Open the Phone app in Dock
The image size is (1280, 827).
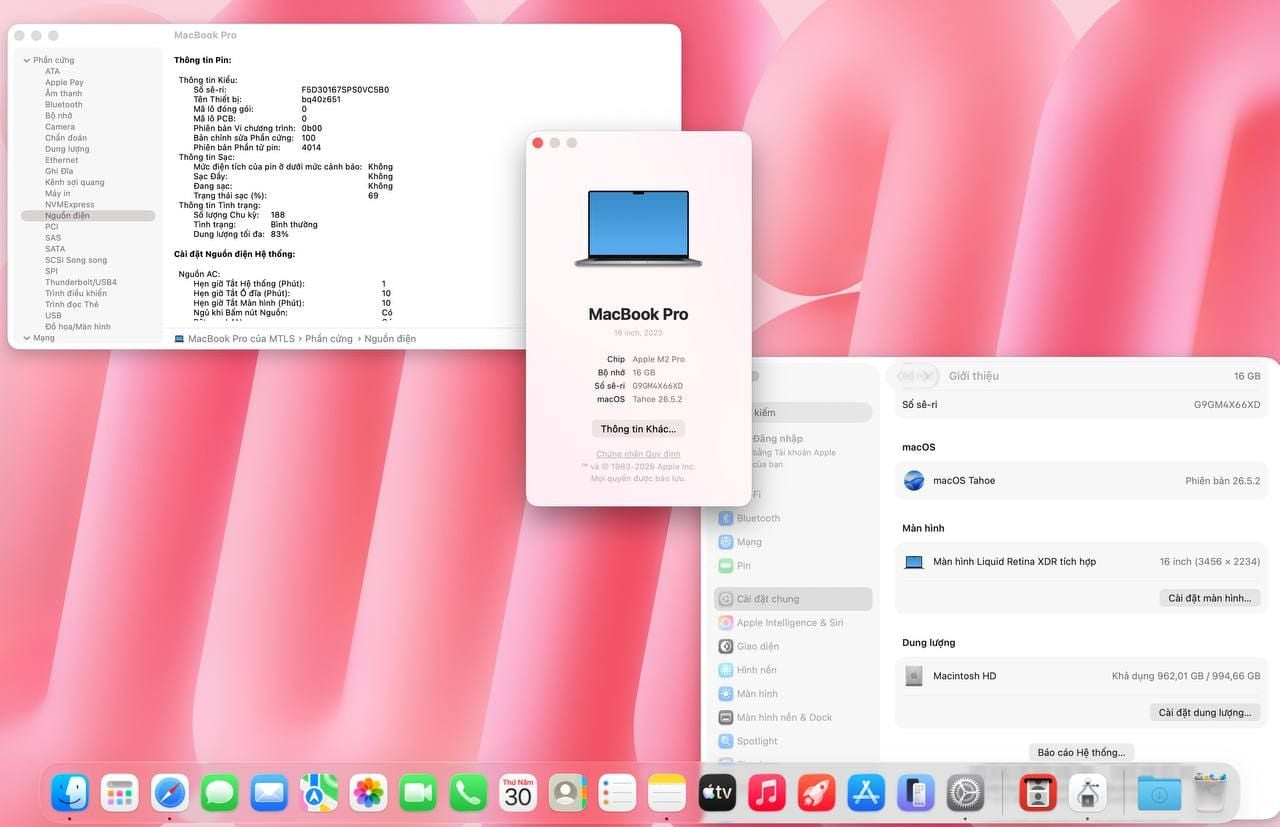(x=468, y=793)
